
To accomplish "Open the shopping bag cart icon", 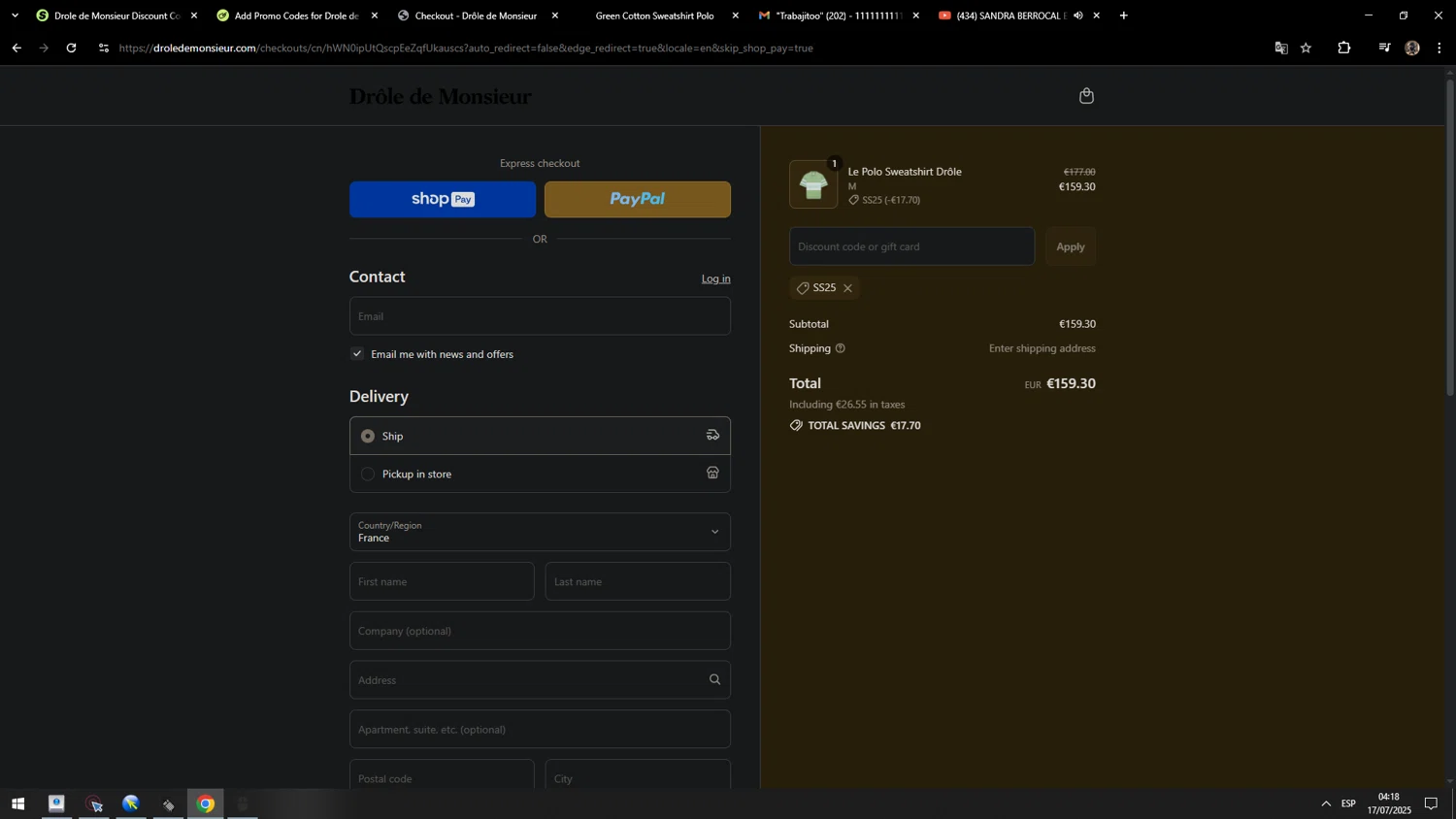I will click(x=1086, y=95).
